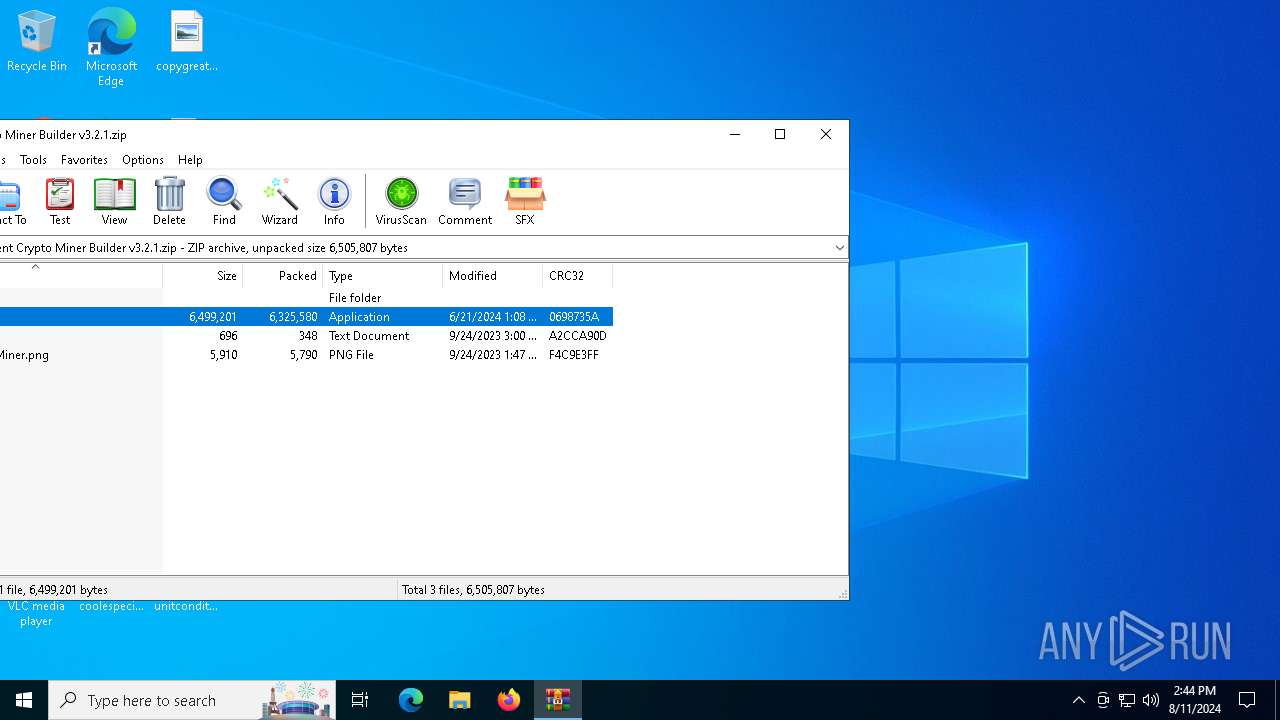The image size is (1280, 720).
Task: Open the View toolbar tool
Action: (114, 201)
